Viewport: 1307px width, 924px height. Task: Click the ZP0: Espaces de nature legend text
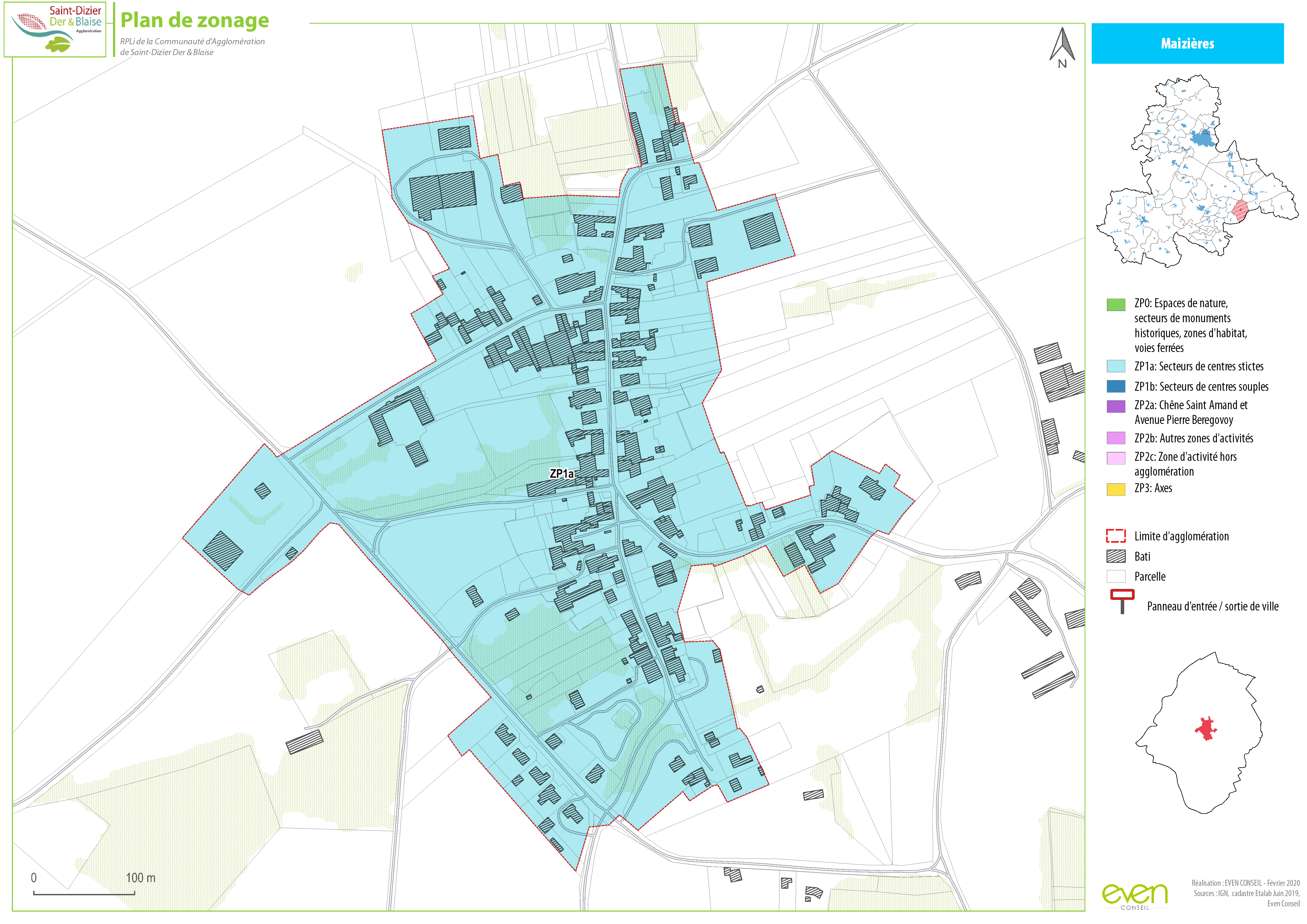tap(1191, 325)
